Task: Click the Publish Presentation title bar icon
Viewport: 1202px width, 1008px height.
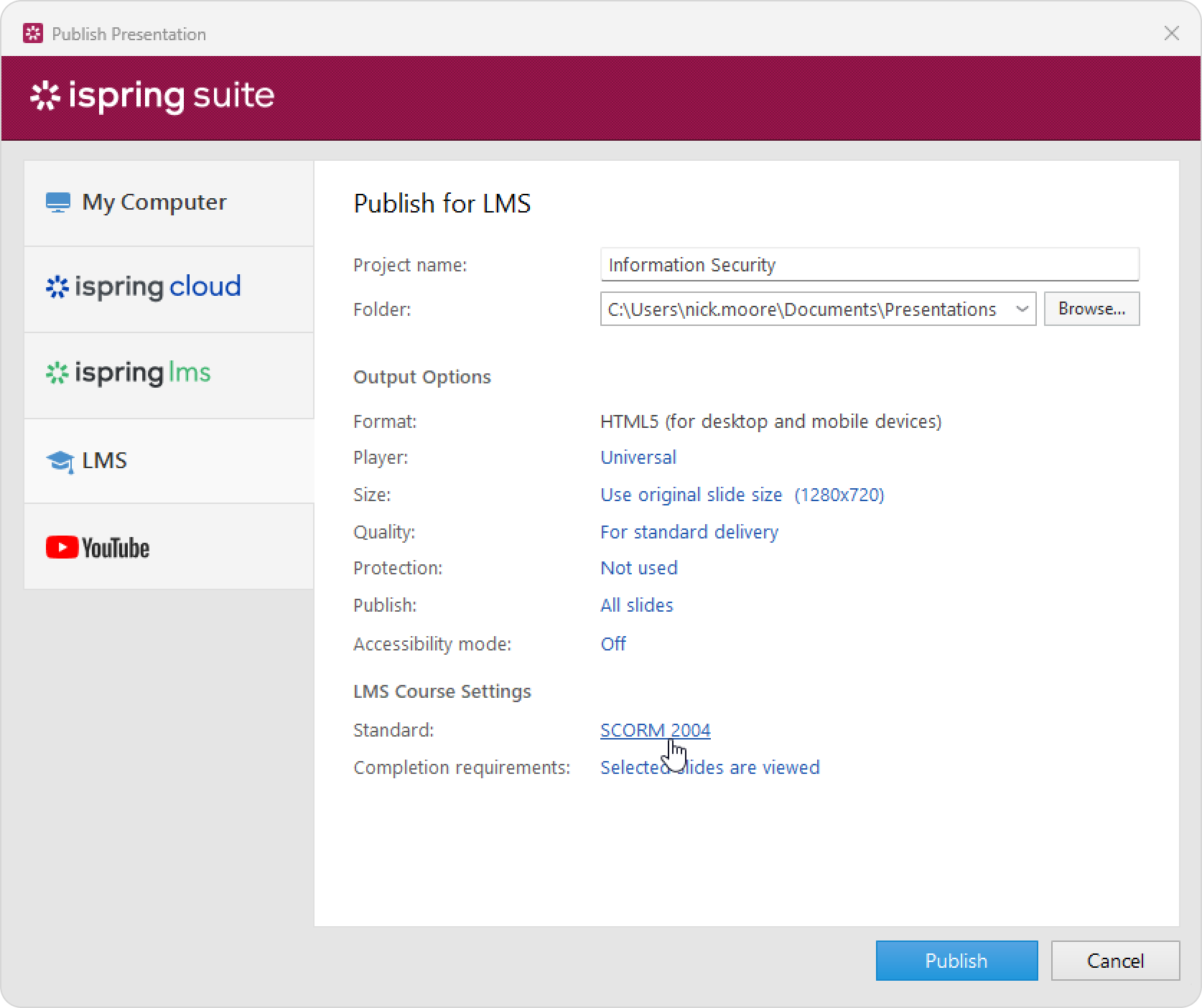Action: (x=33, y=34)
